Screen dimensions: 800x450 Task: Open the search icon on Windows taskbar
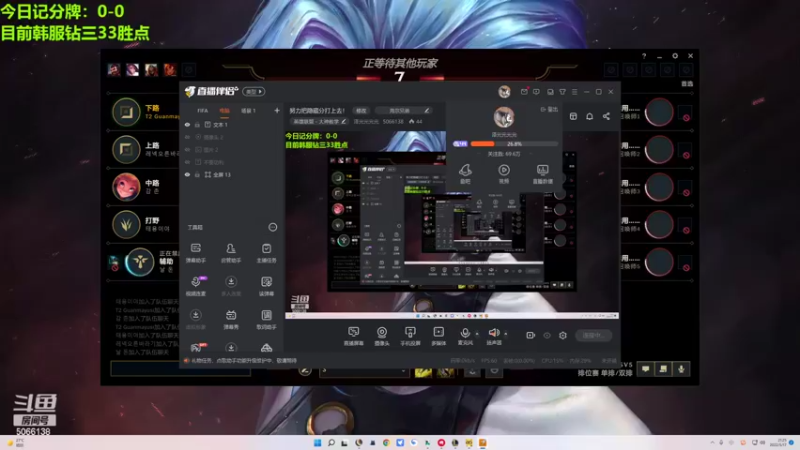331,442
